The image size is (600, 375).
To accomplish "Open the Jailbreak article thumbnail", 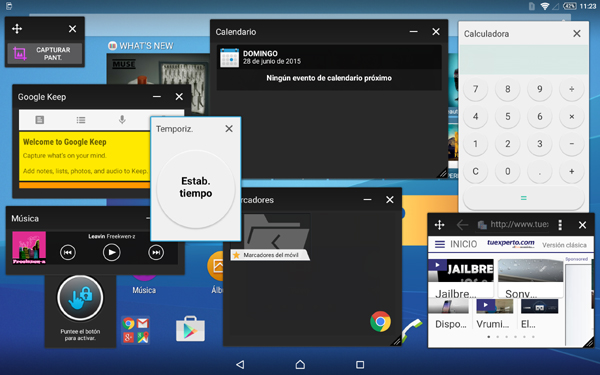I will point(461,270).
